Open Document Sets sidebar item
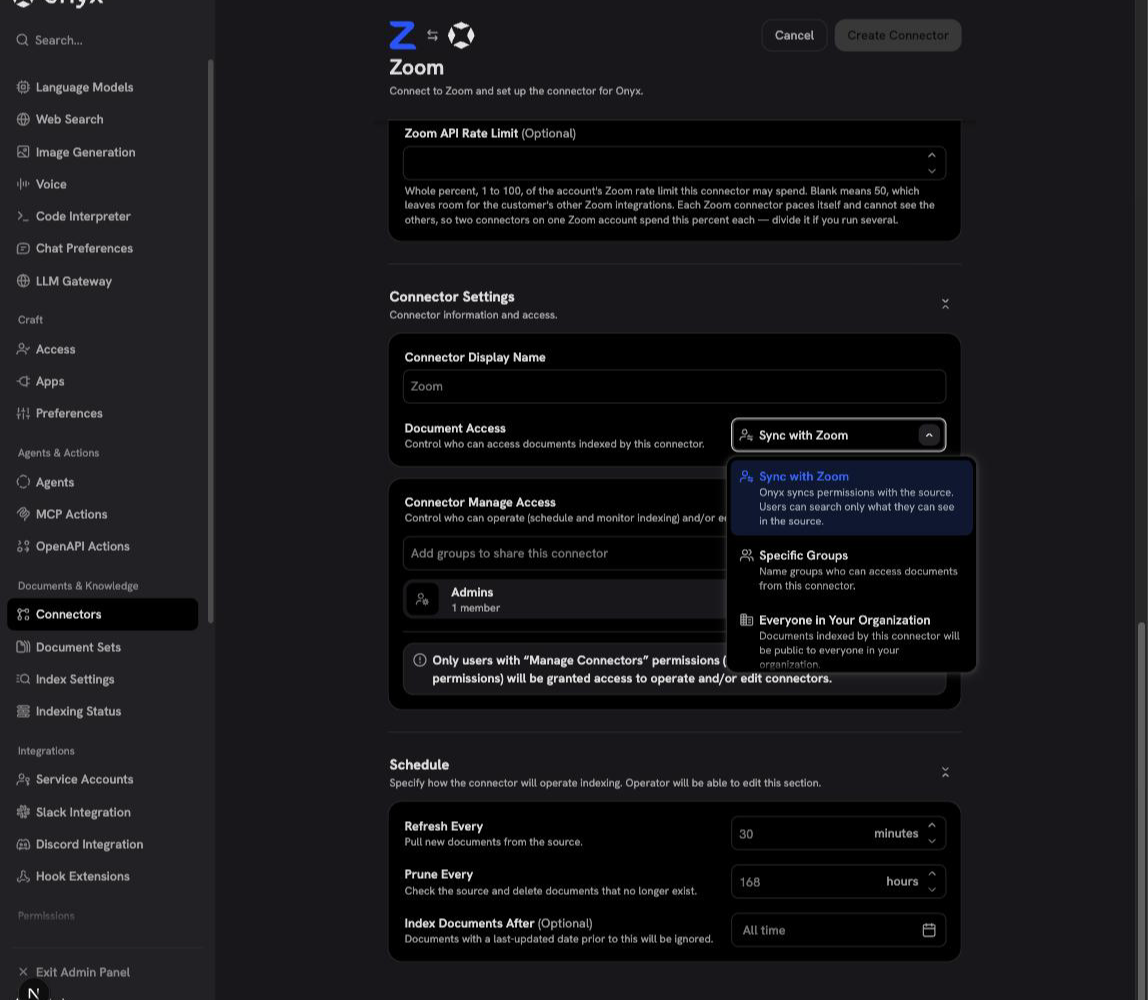The width and height of the screenshot is (1148, 1000). point(102,647)
